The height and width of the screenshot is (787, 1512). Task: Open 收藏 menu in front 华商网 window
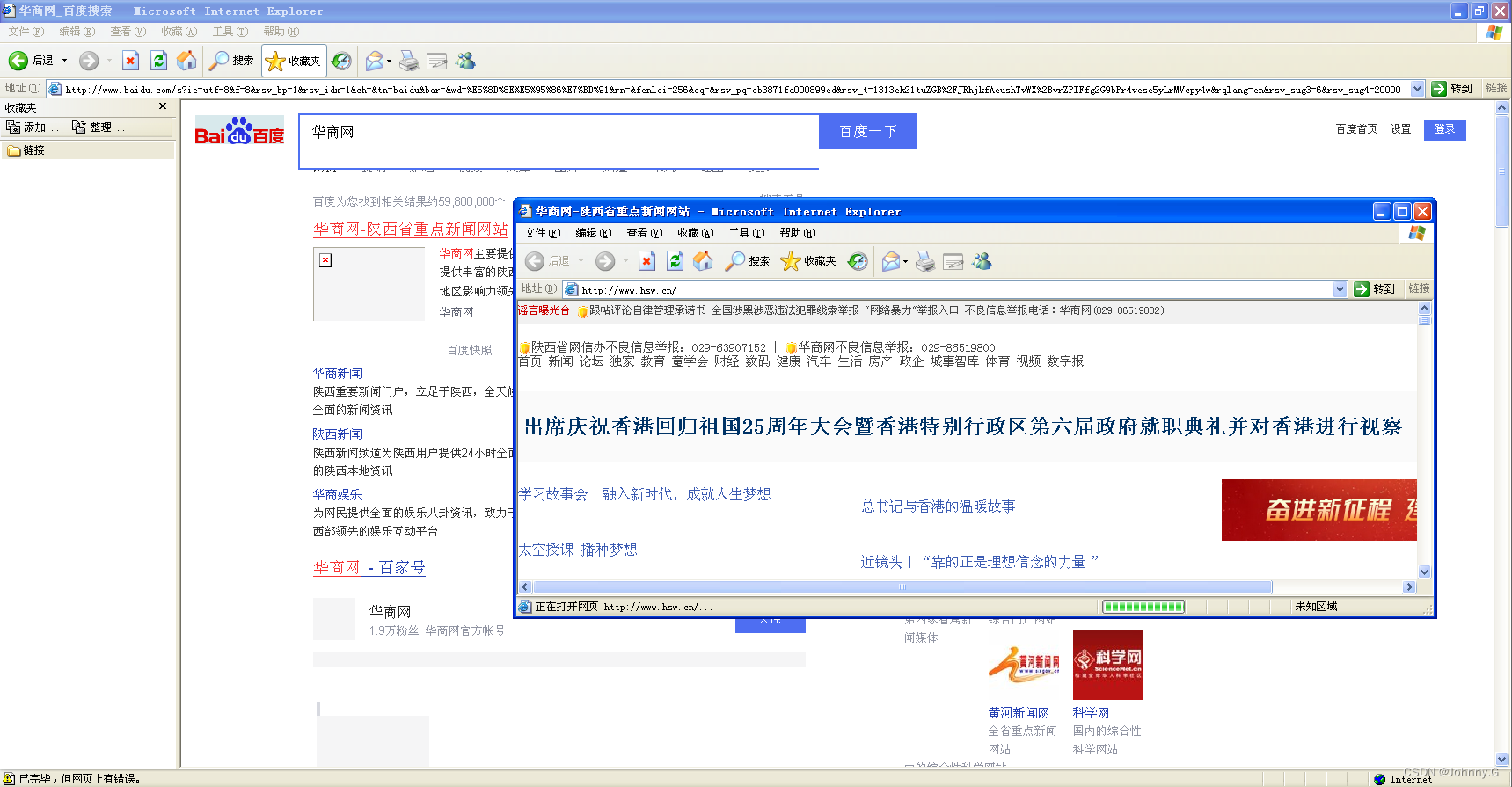click(695, 233)
